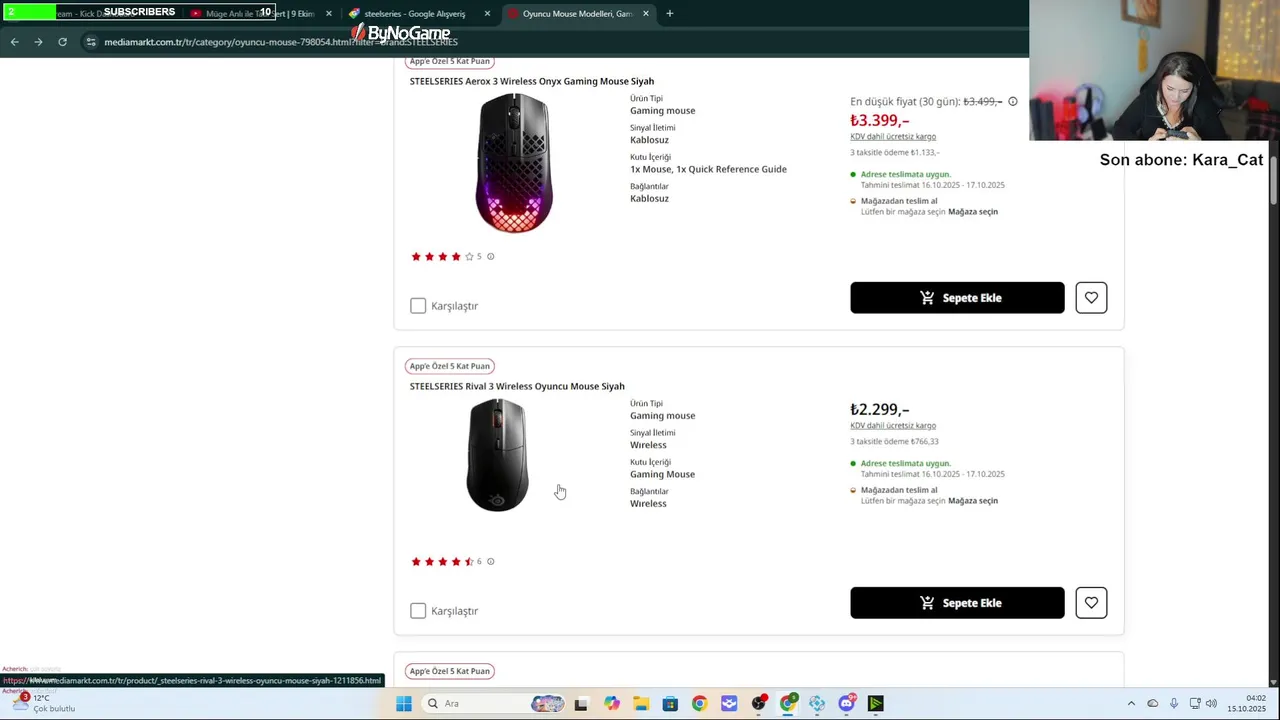Add Aerox 3 Wireless to cart
Viewport: 1280px width, 720px height.
(957, 298)
